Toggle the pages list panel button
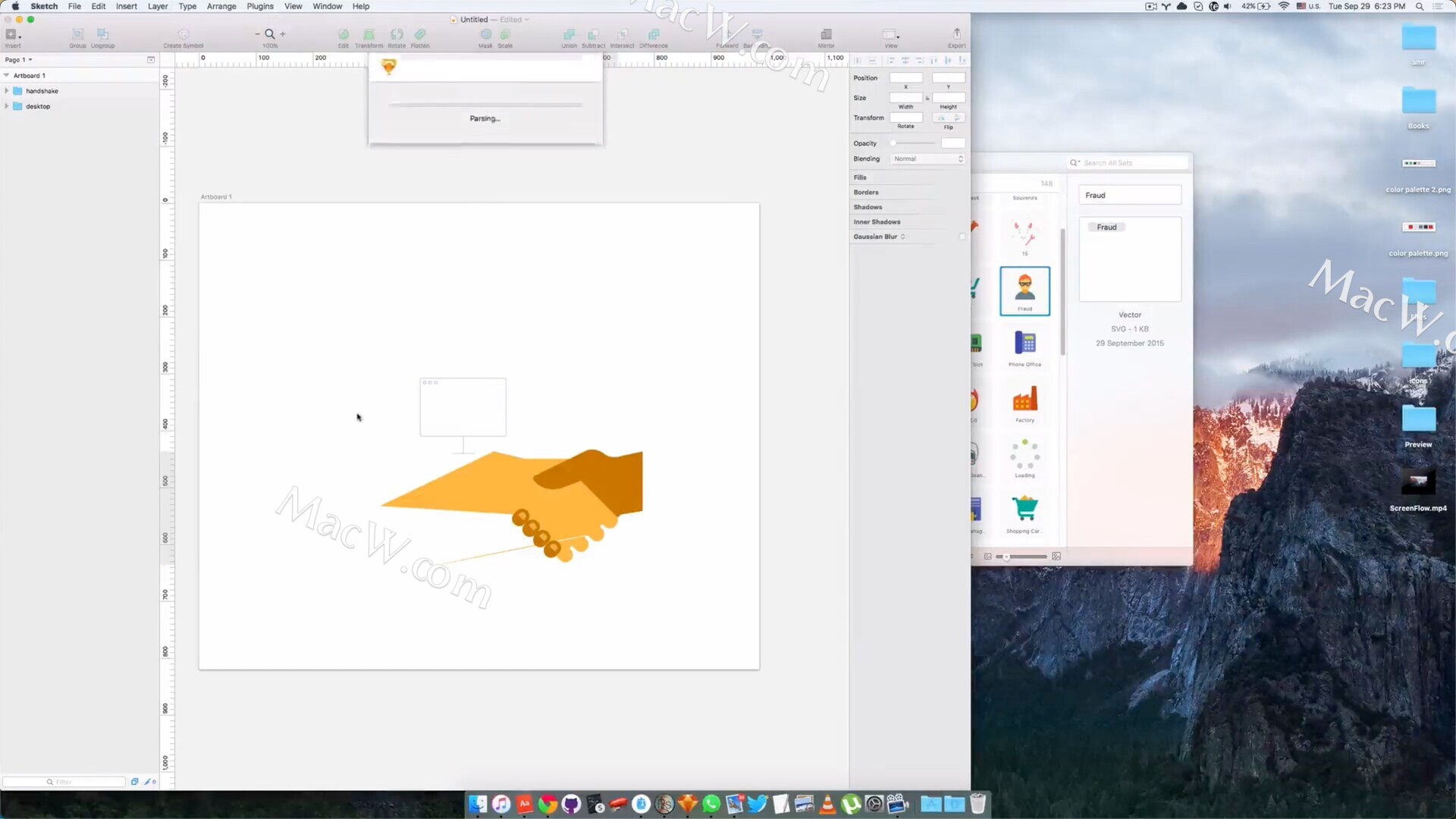Viewport: 1456px width, 819px height. pos(151,60)
